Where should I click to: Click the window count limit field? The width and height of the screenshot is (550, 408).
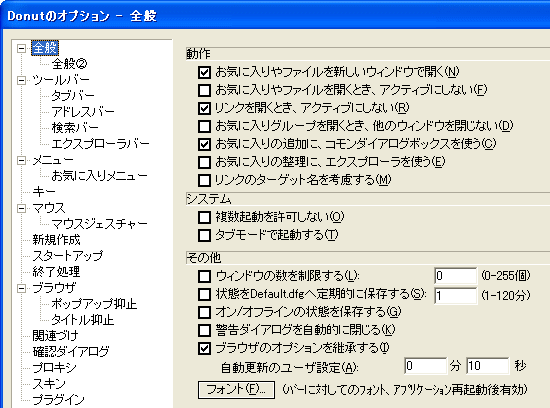456,276
